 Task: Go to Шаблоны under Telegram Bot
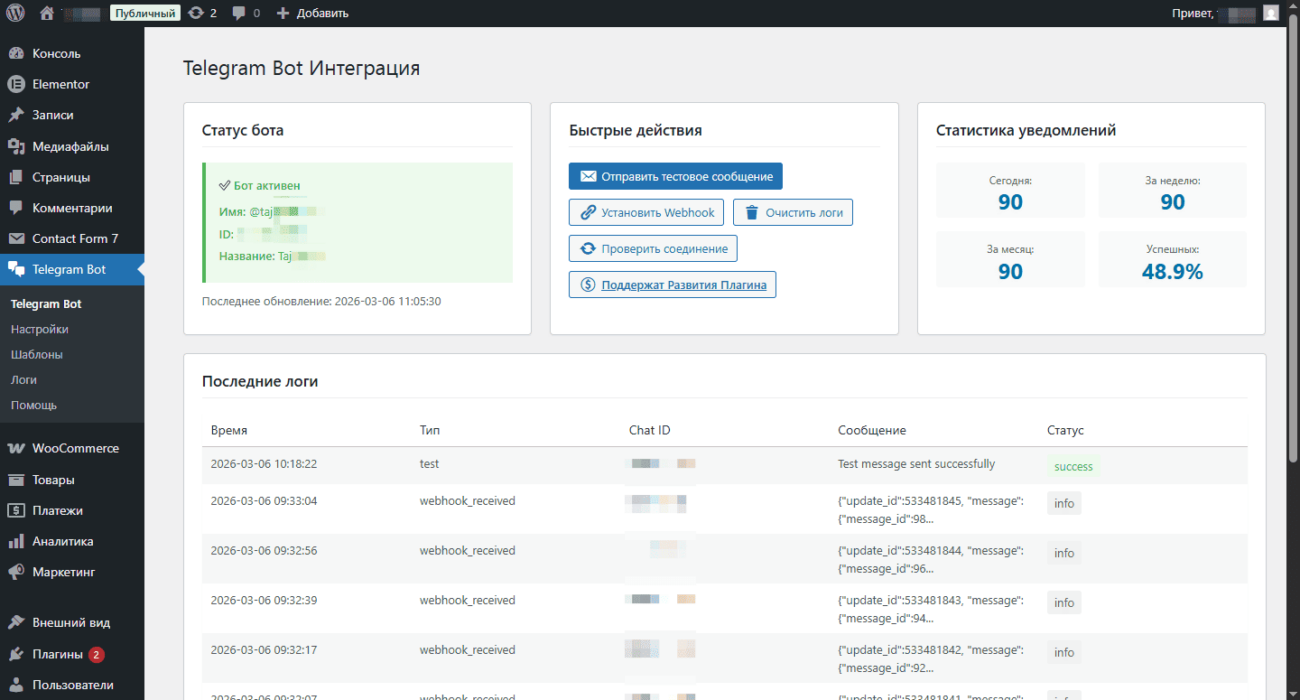coord(37,354)
